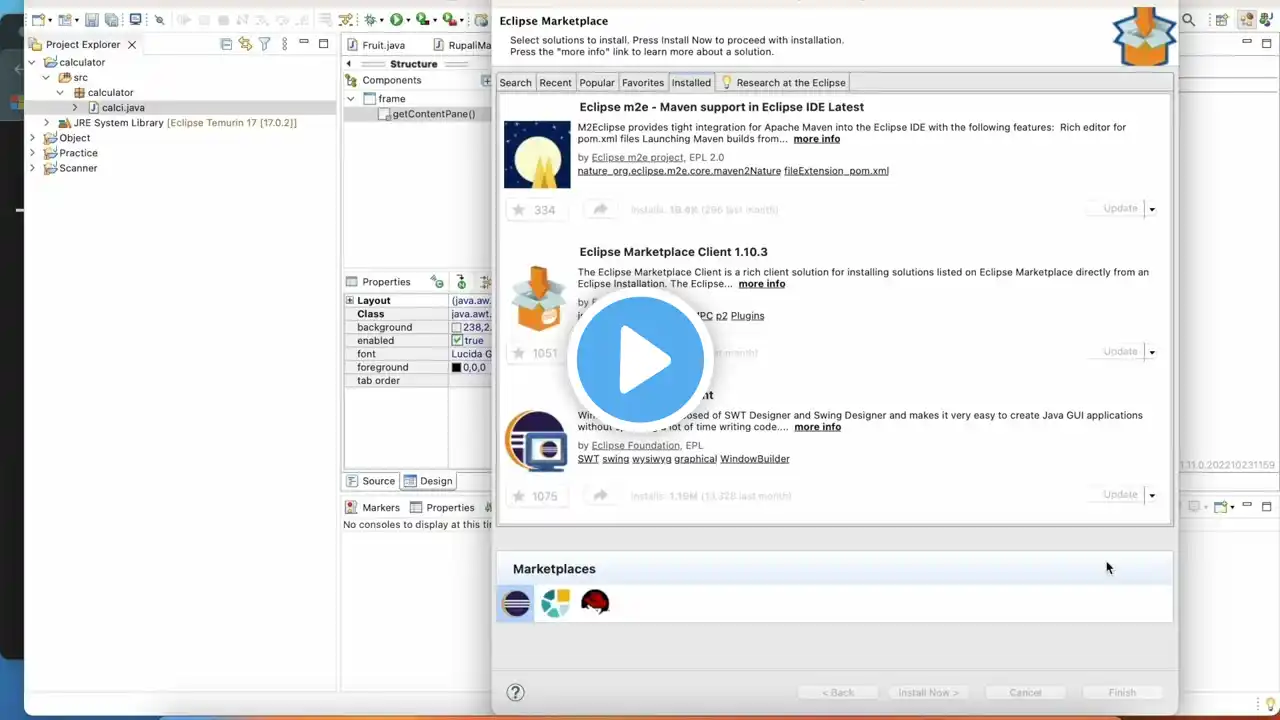Open the Eclipse Foundation provider link
1280x720 pixels.
636,446
